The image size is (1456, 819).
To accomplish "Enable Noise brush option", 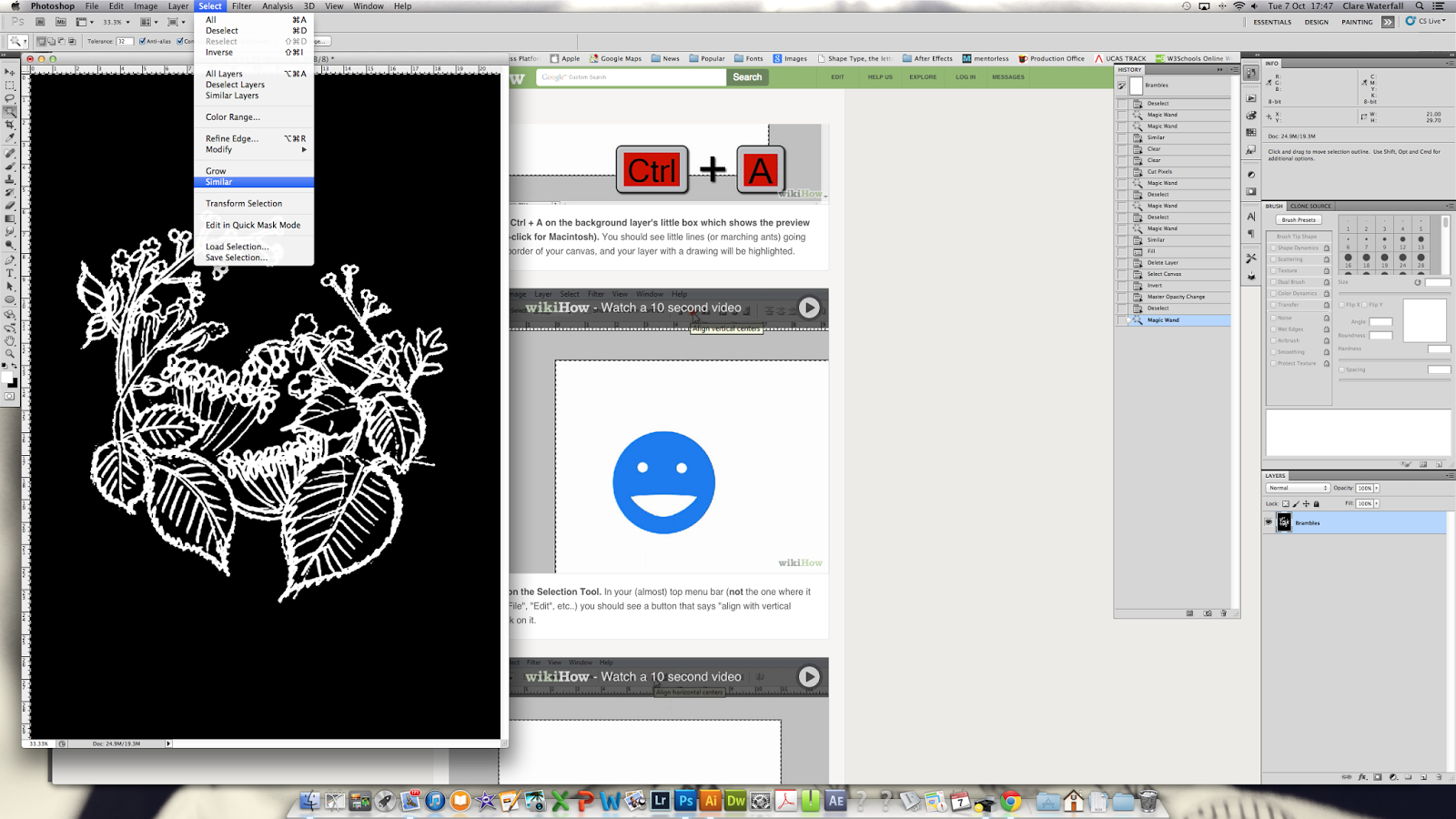I will [1273, 318].
